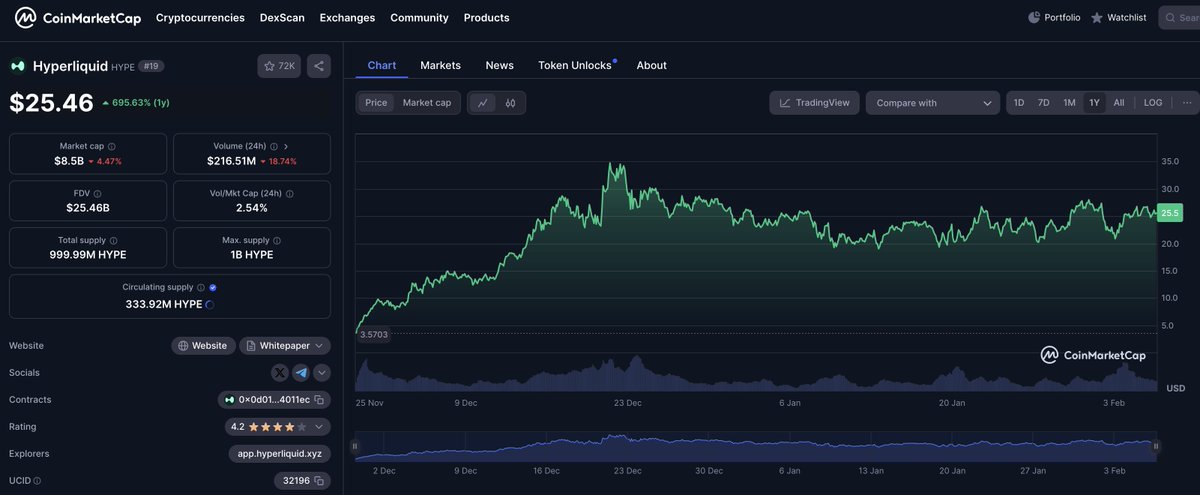Click the Total supply info icon
The width and height of the screenshot is (1200, 495).
(114, 241)
